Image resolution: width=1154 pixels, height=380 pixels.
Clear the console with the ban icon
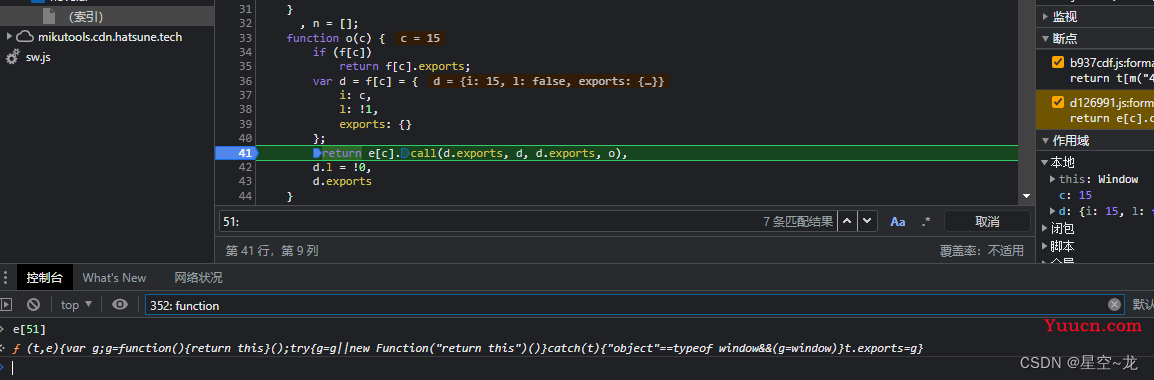34,304
